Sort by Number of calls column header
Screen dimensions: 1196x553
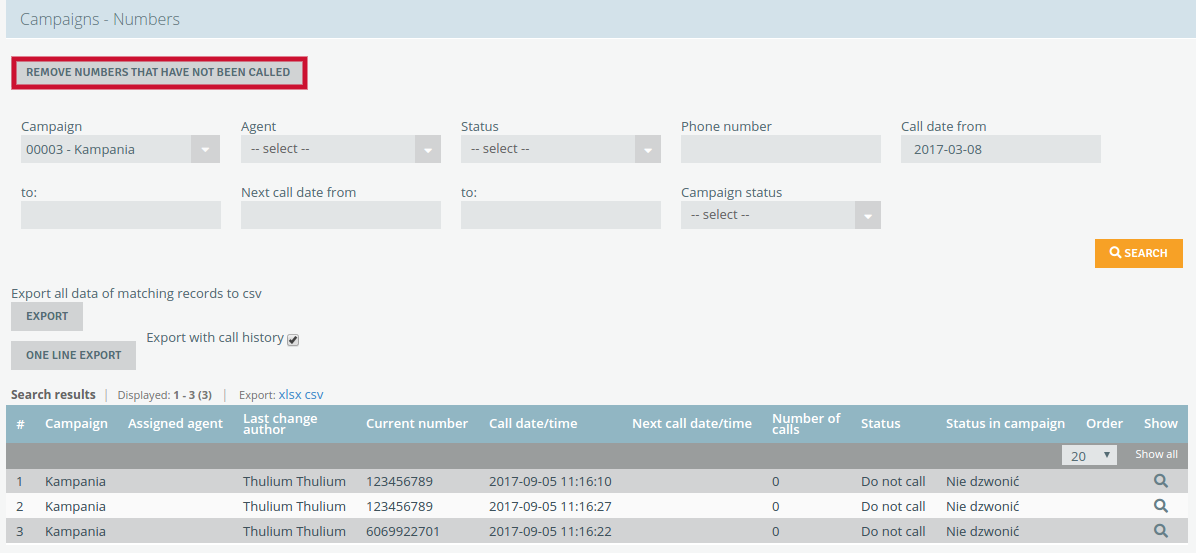[806, 424]
